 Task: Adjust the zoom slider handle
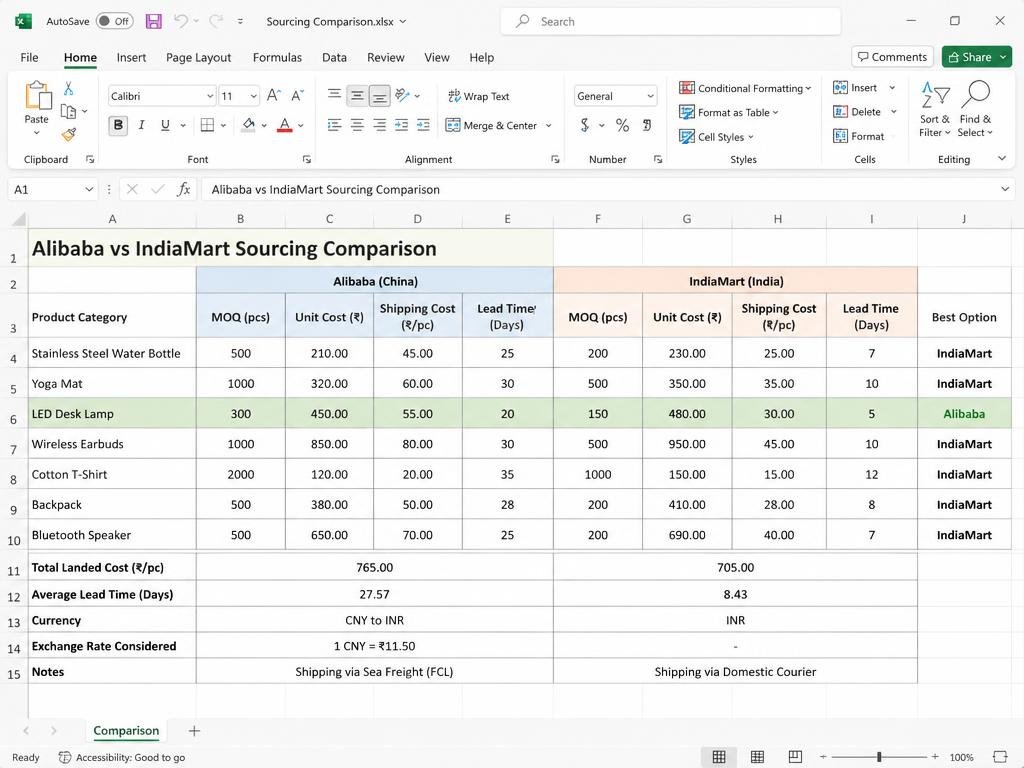coord(879,757)
